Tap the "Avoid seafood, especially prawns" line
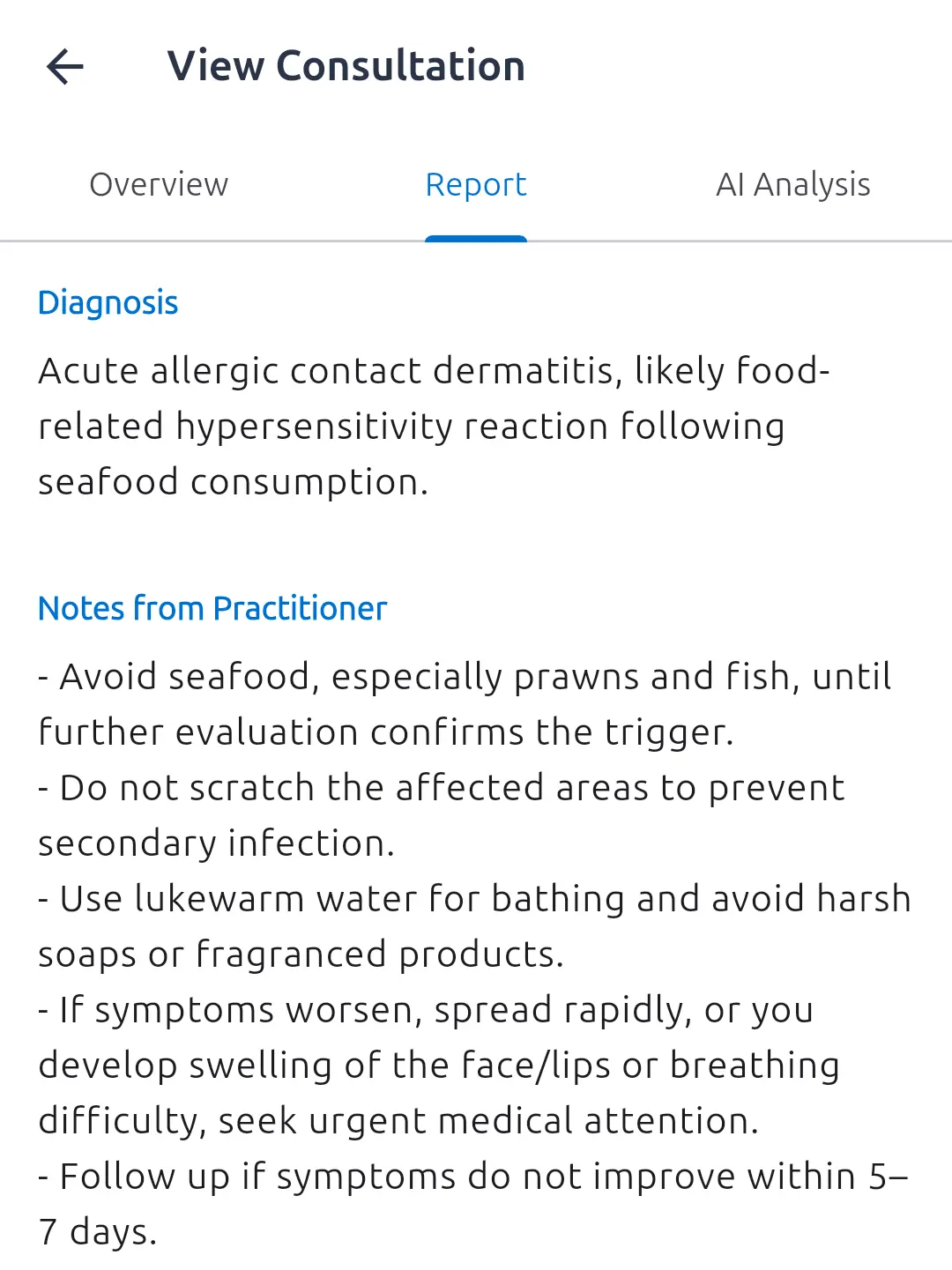Screen dimensions: 952x1270 (x=465, y=677)
